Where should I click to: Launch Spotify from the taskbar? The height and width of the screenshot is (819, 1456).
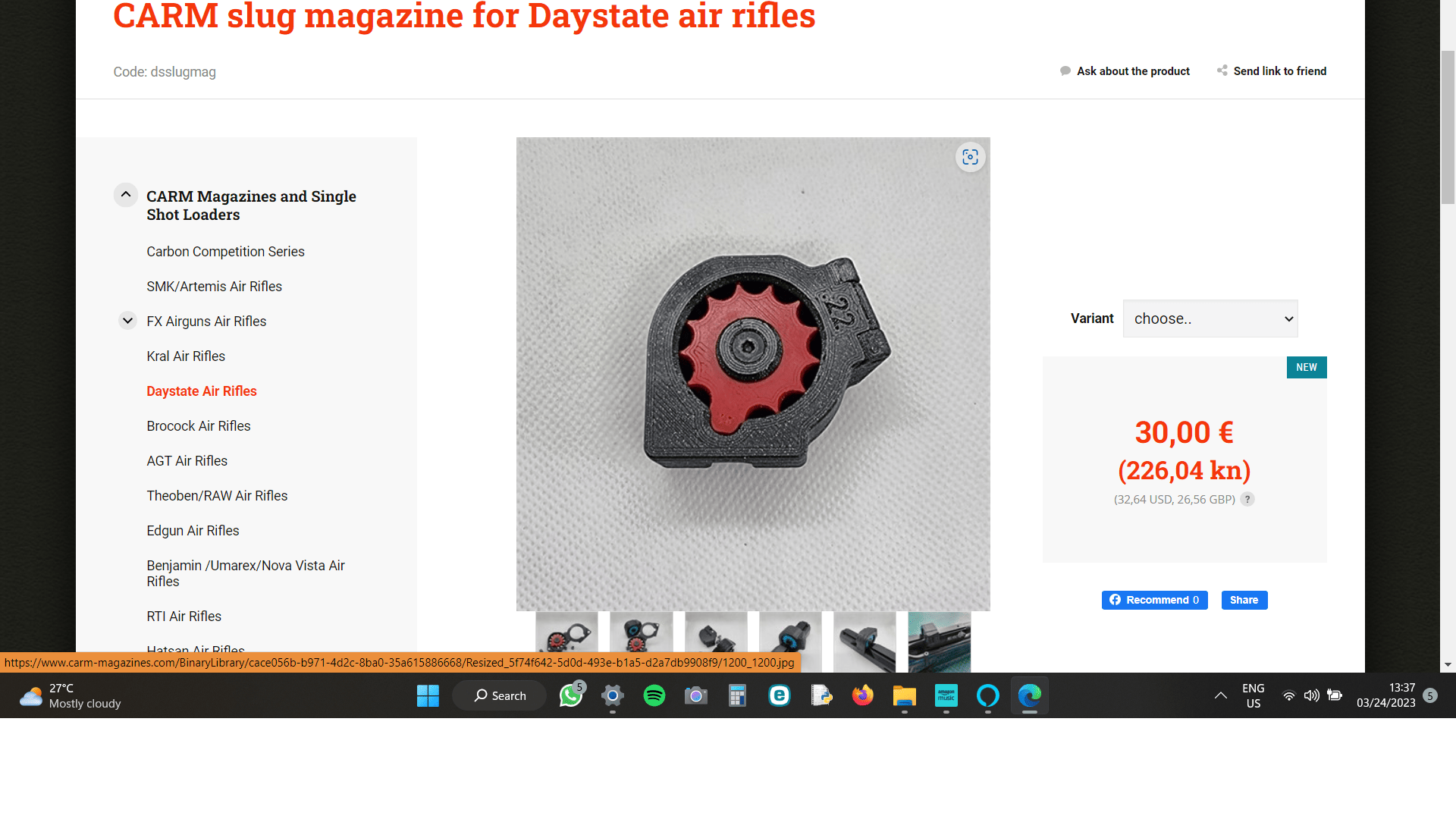coord(654,695)
